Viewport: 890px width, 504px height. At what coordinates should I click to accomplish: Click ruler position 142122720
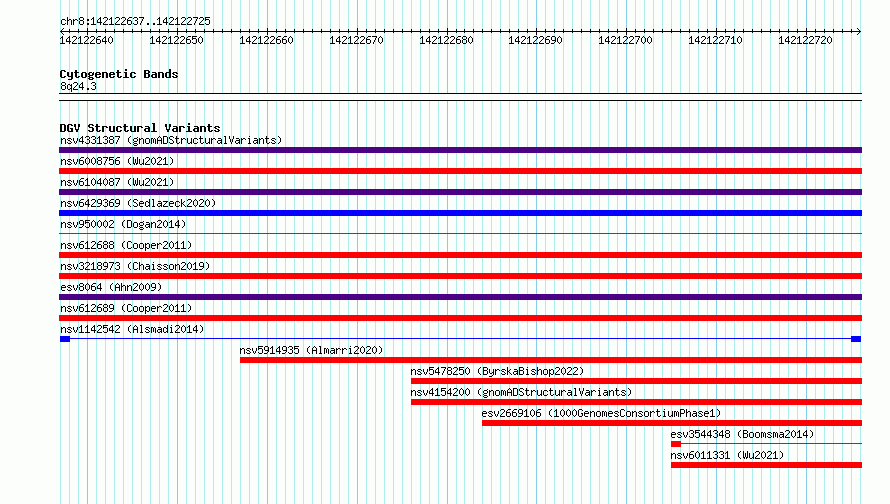point(805,40)
